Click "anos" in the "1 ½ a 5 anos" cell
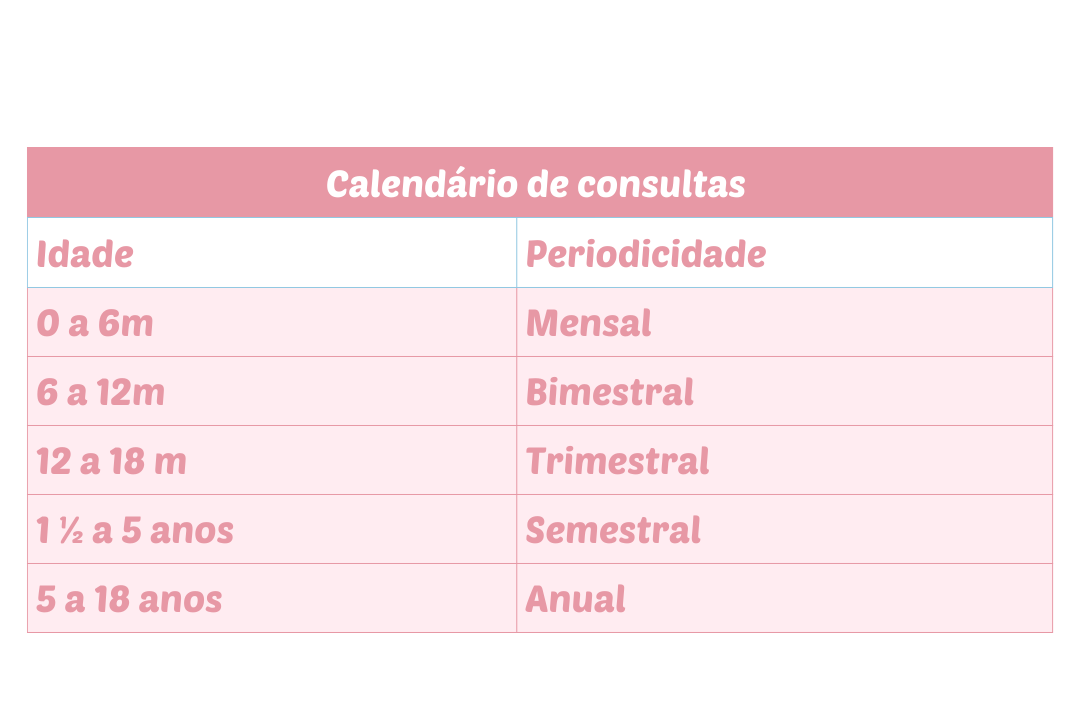Viewport: 1080px width, 720px height. pos(191,530)
